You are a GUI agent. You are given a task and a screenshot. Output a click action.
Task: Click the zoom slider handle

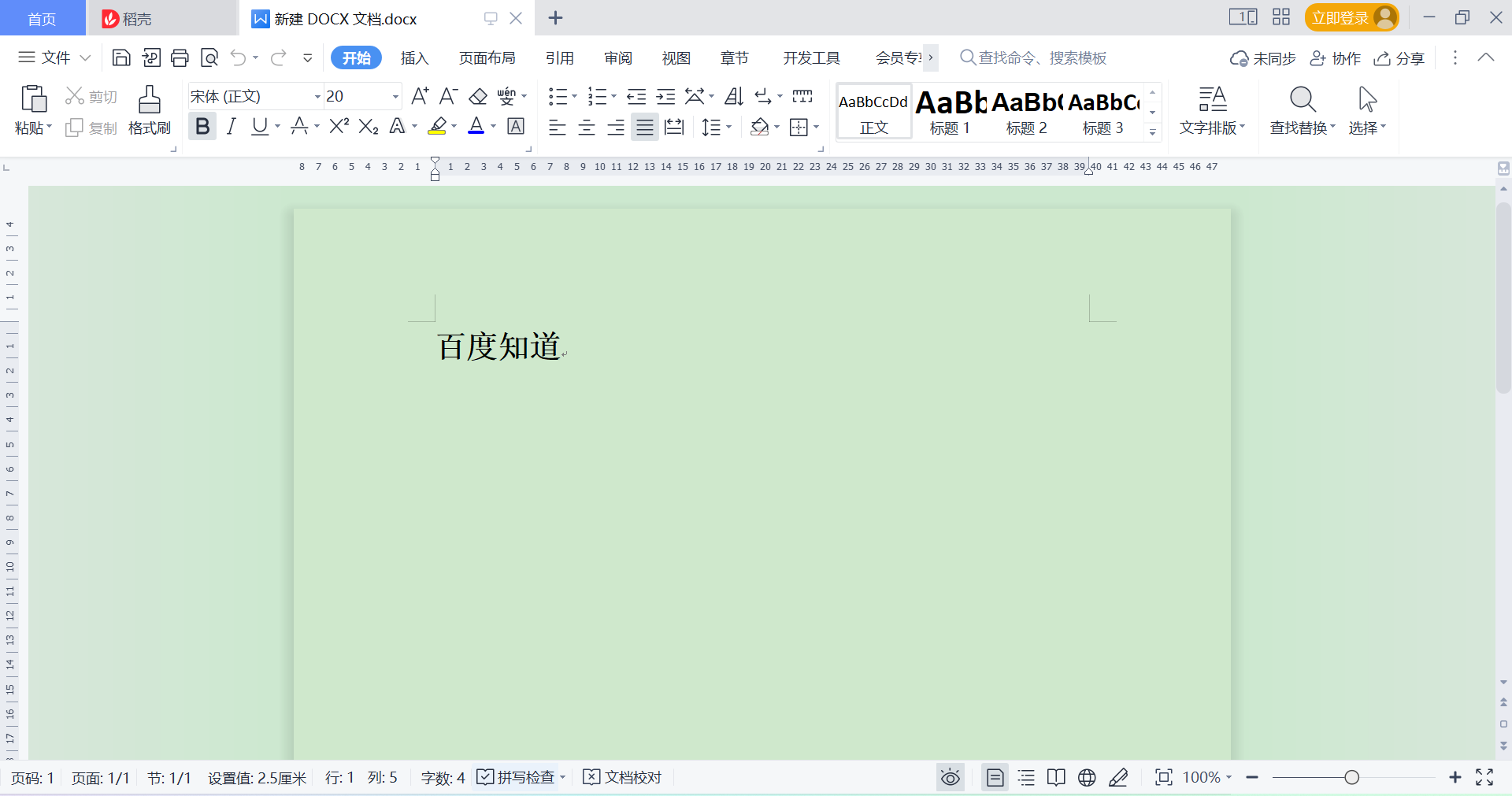pos(1351,778)
